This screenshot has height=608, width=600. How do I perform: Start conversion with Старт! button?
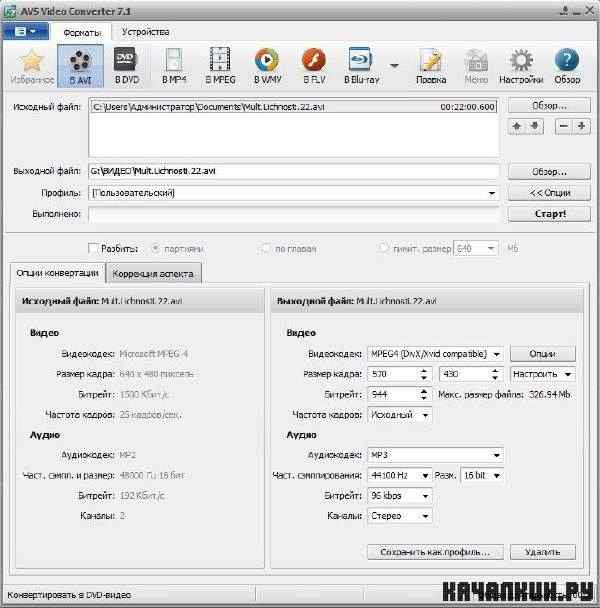pos(549,214)
